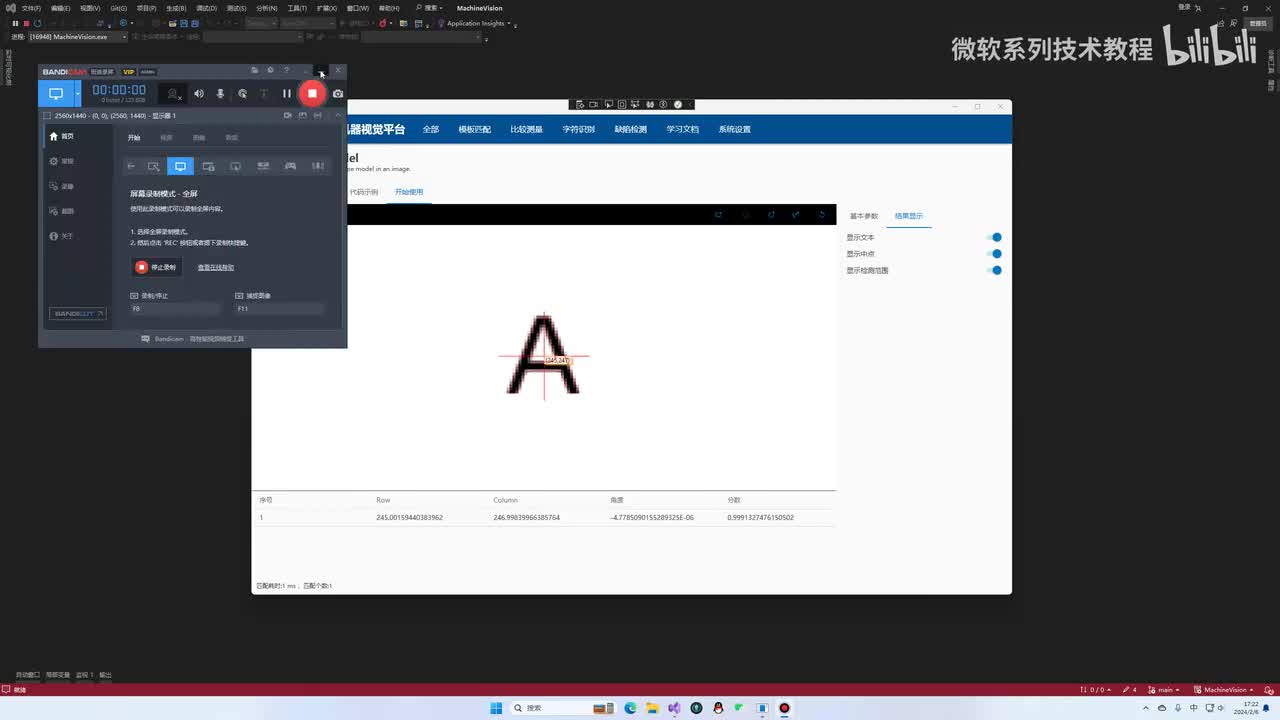Click Bandicam's screen recording mode button
Screen dimensions: 1280x720
55,93
